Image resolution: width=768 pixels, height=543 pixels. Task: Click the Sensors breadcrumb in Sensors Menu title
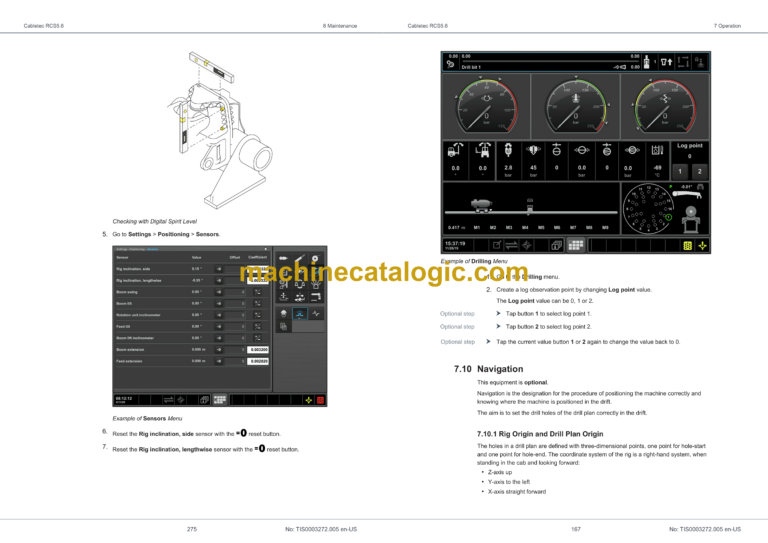152,249
